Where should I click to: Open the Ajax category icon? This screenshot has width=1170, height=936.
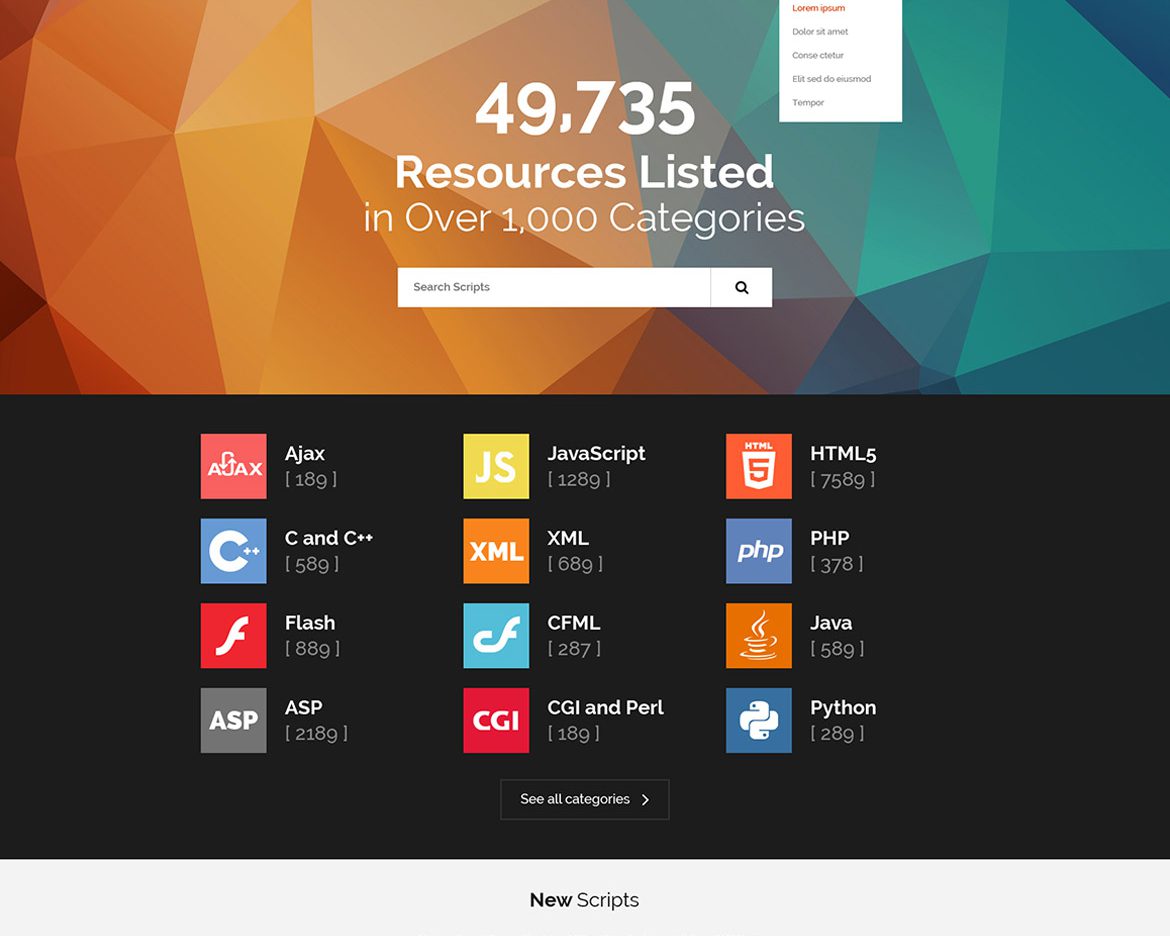pos(234,467)
